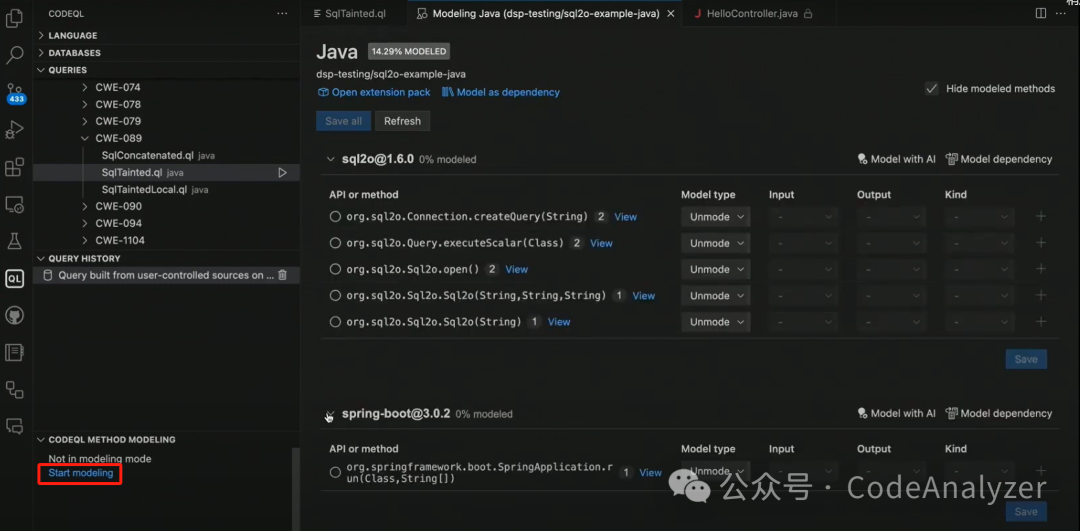Select the createQuery(String) method radio button

335,216
